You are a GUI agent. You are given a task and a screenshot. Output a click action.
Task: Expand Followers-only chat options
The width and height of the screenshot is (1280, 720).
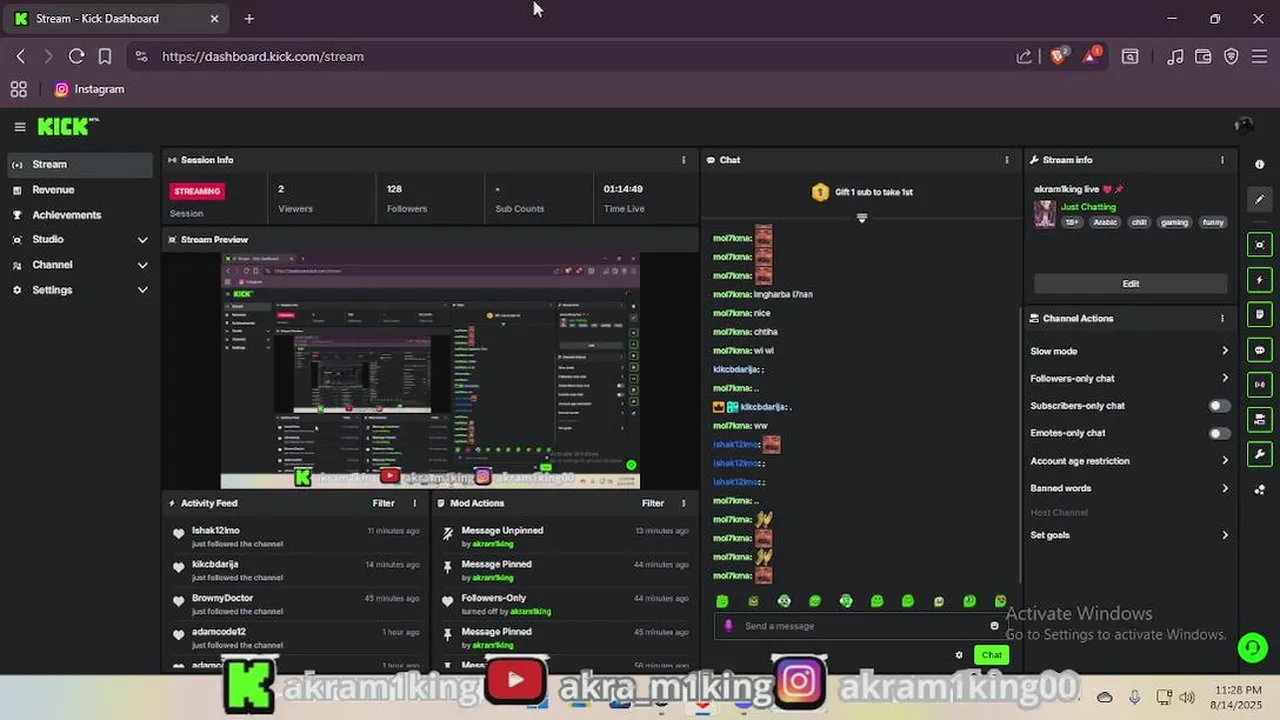[x=1130, y=378]
